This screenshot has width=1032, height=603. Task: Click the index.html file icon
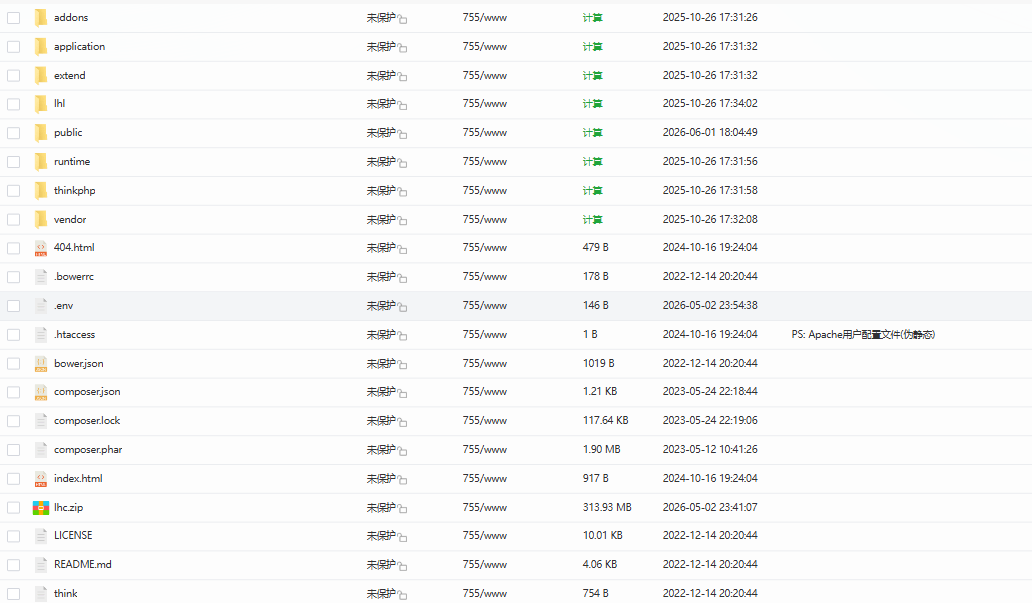41,479
